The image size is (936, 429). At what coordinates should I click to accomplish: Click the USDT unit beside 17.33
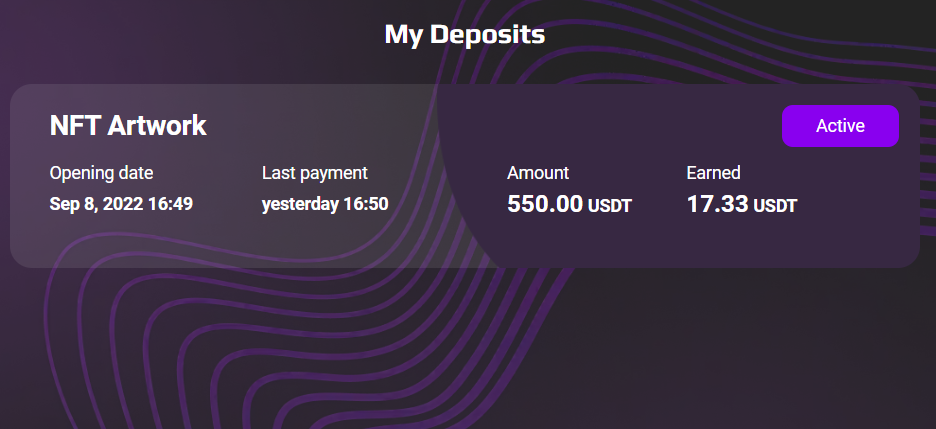coord(775,206)
